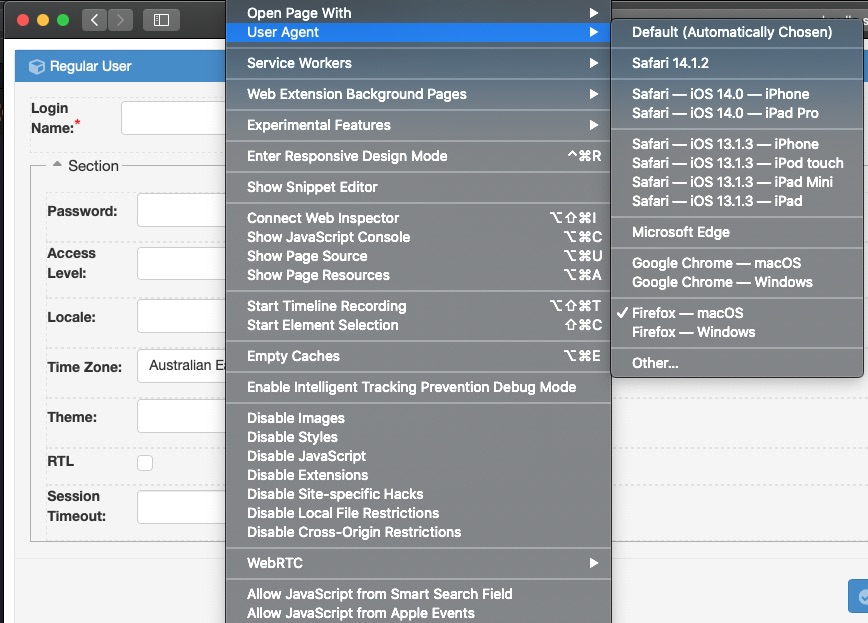Screen dimensions: 868x623
Task: Select Google Chrome macOS user agent
Action: pyautogui.click(x=737, y=263)
